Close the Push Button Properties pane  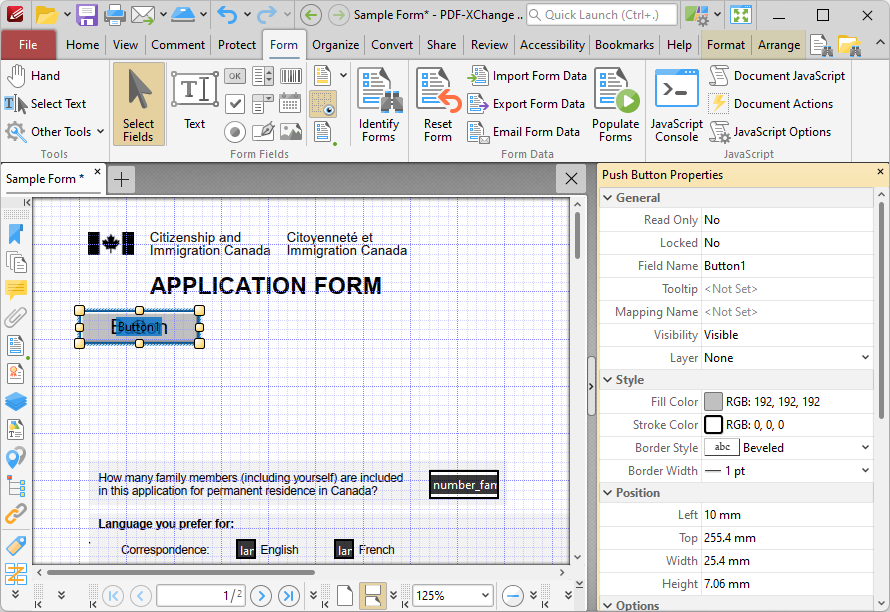(x=880, y=171)
